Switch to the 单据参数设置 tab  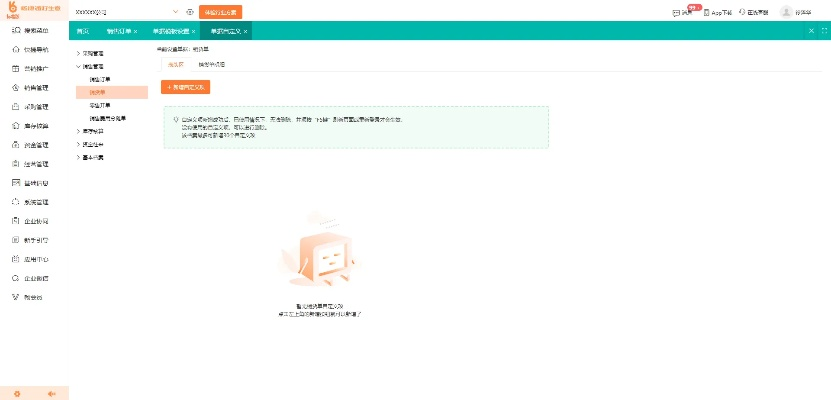click(170, 31)
